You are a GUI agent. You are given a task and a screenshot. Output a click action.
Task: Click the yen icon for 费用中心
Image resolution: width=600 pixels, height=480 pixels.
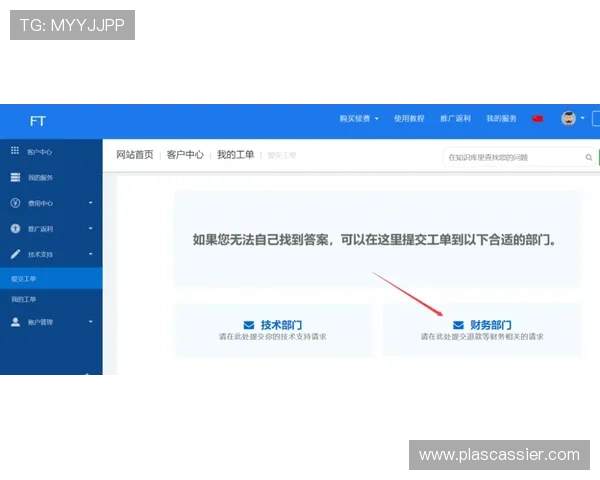pos(15,202)
